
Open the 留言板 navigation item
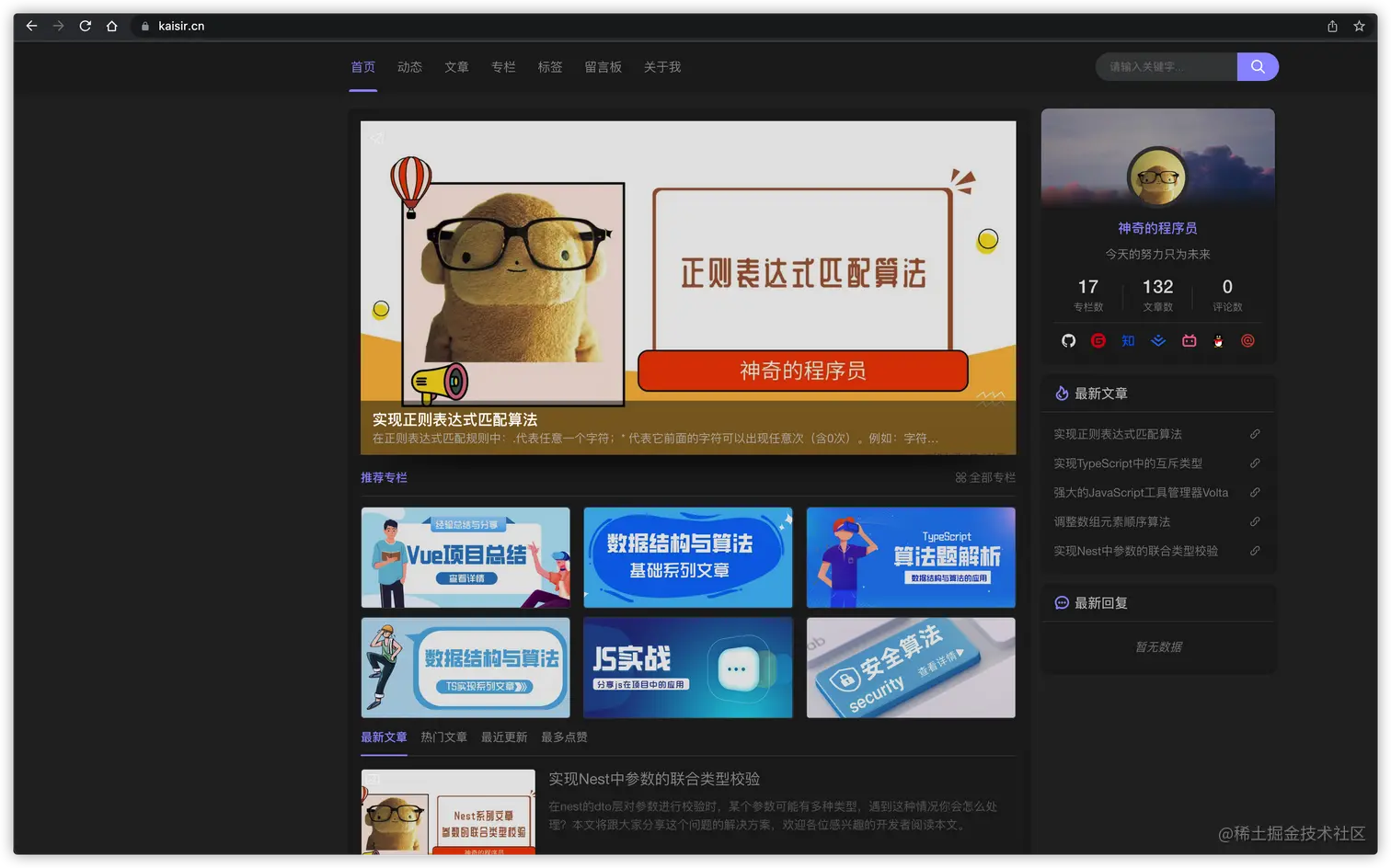604,67
